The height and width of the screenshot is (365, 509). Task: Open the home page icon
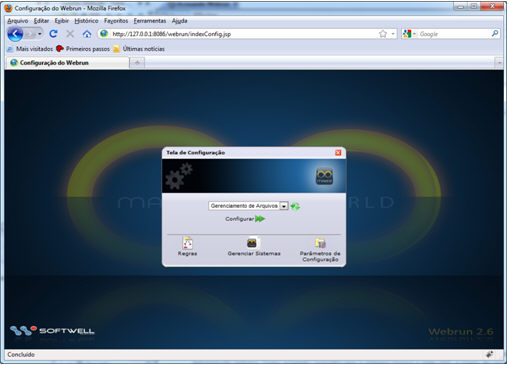87,34
